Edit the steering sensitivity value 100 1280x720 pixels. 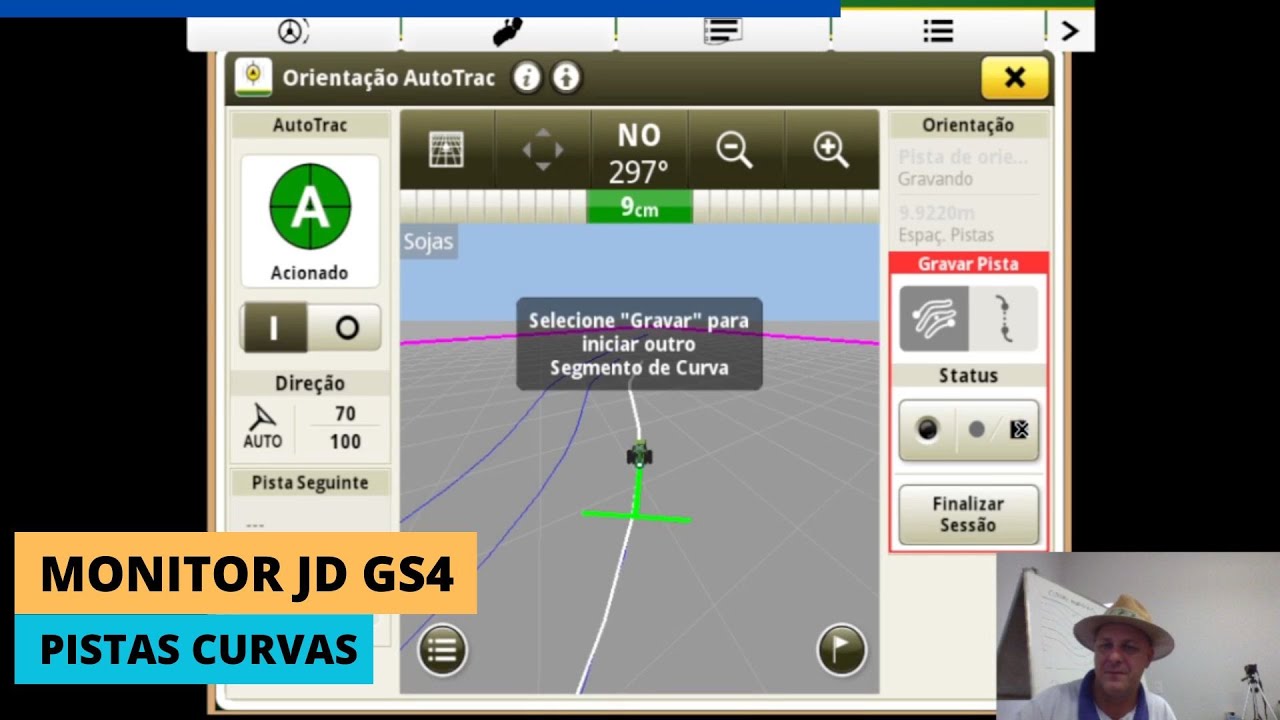(345, 441)
